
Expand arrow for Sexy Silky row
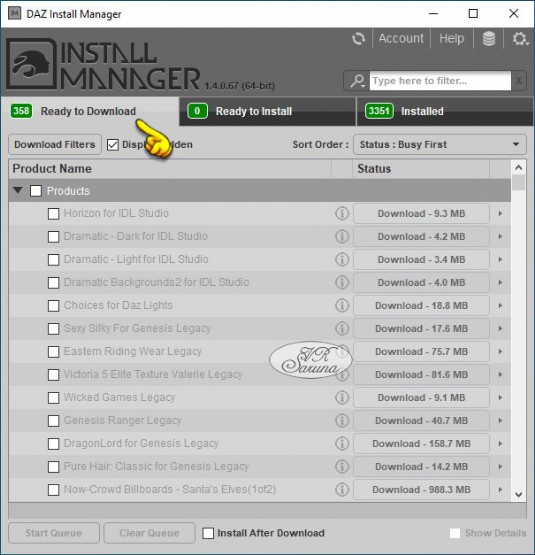tap(500, 328)
